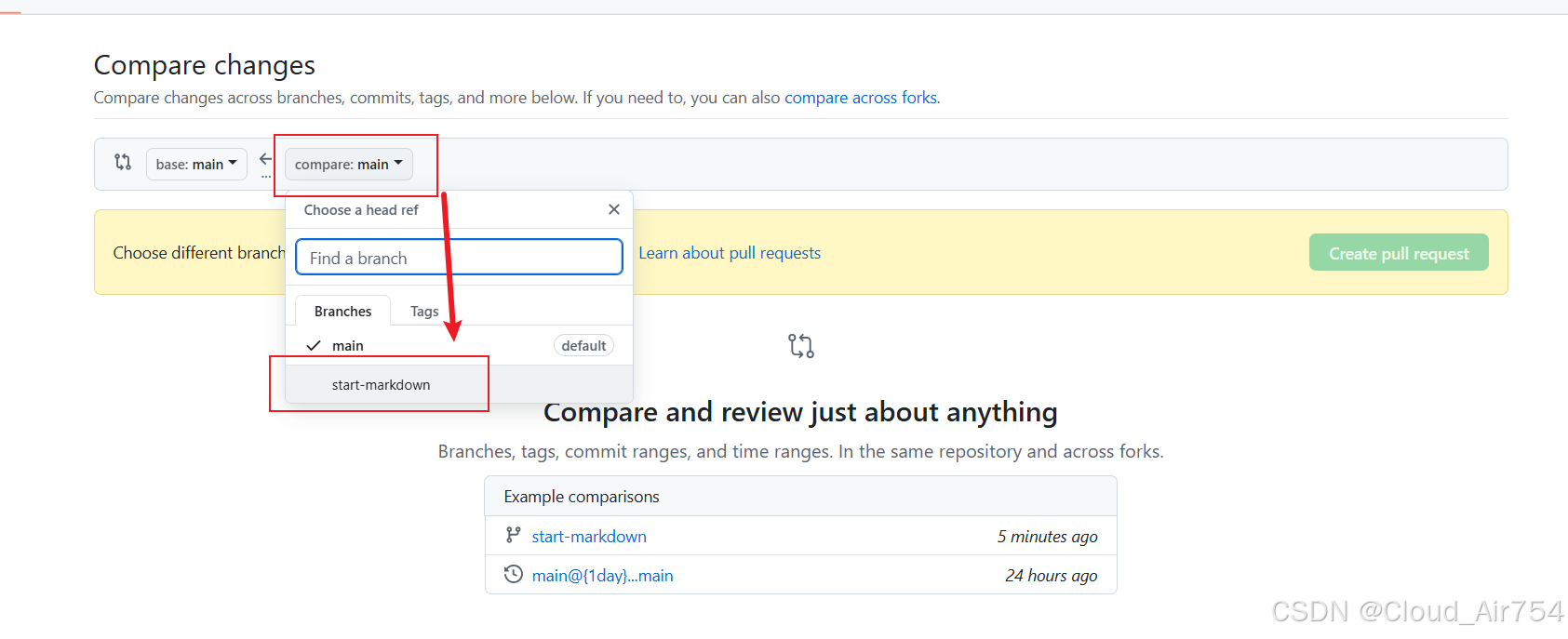Viewport: 1568px width, 639px height.
Task: Click the branch icon beside start-markdown
Action: [x=513, y=535]
